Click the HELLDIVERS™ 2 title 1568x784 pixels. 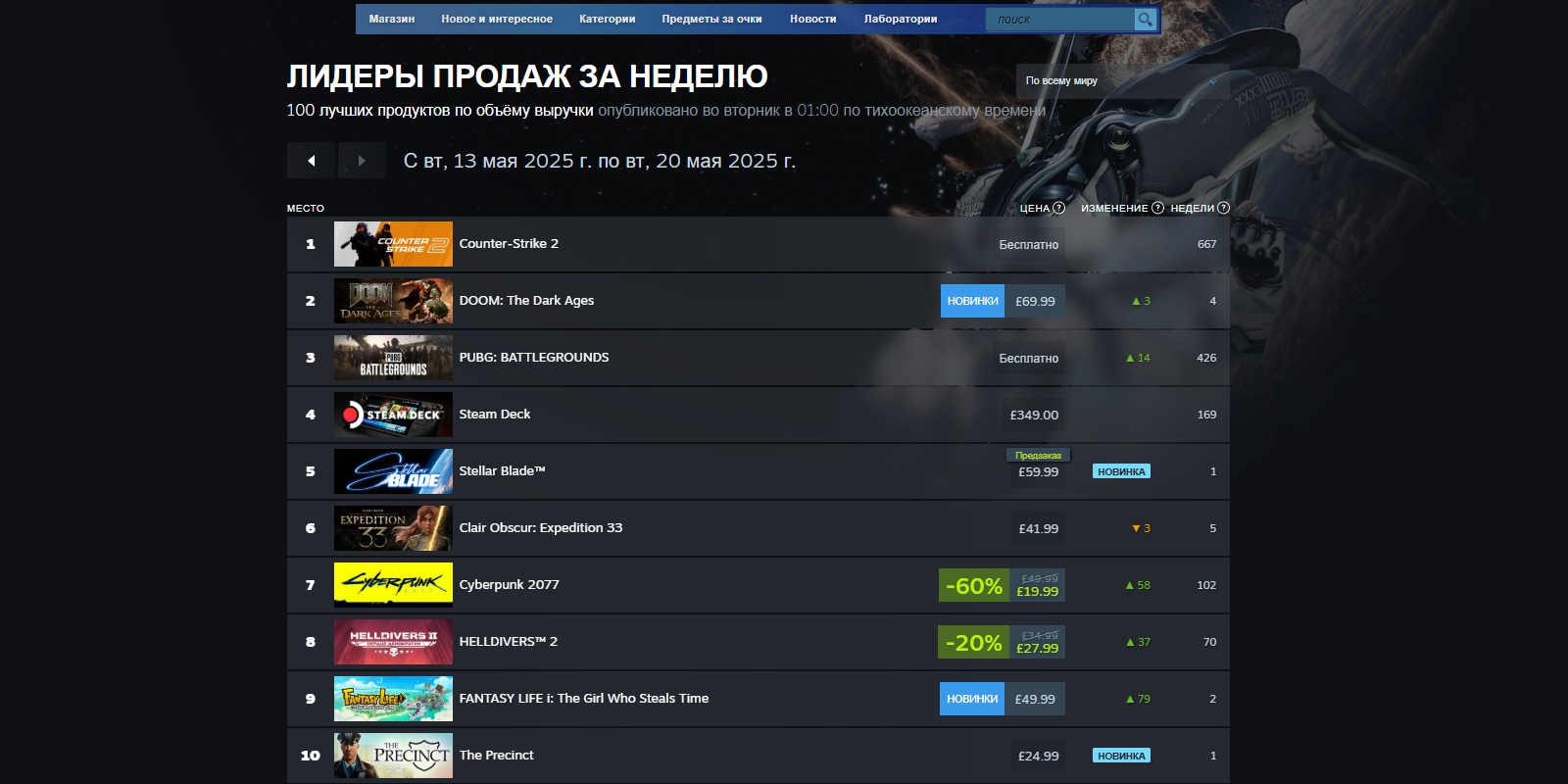click(509, 642)
